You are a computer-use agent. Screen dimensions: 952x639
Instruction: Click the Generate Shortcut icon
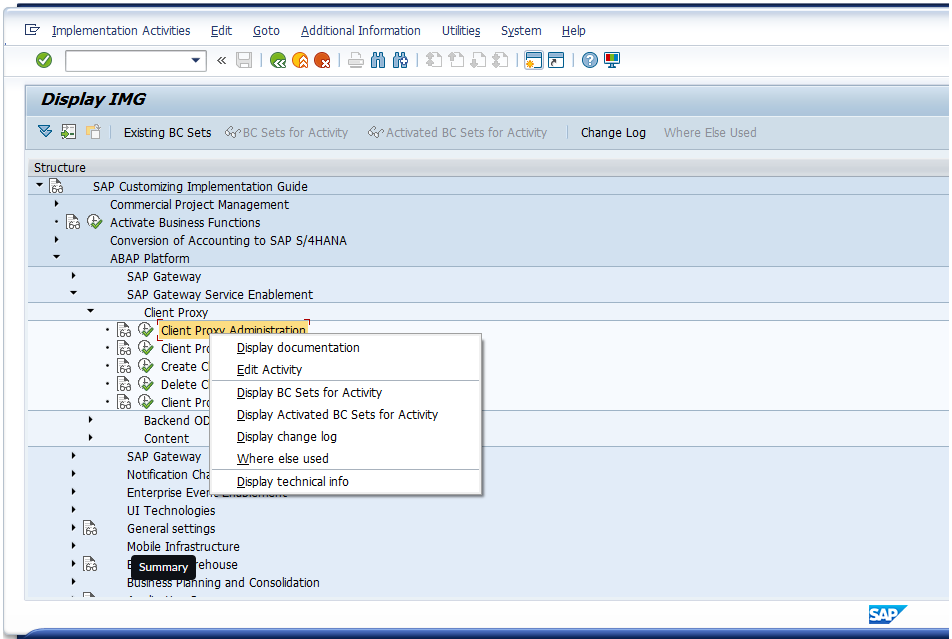pyautogui.click(x=556, y=60)
